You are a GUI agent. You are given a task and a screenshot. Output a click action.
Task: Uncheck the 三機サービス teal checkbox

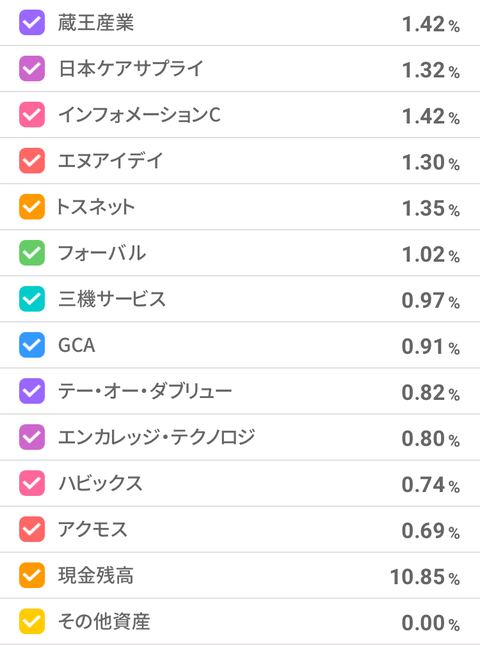pos(32,299)
